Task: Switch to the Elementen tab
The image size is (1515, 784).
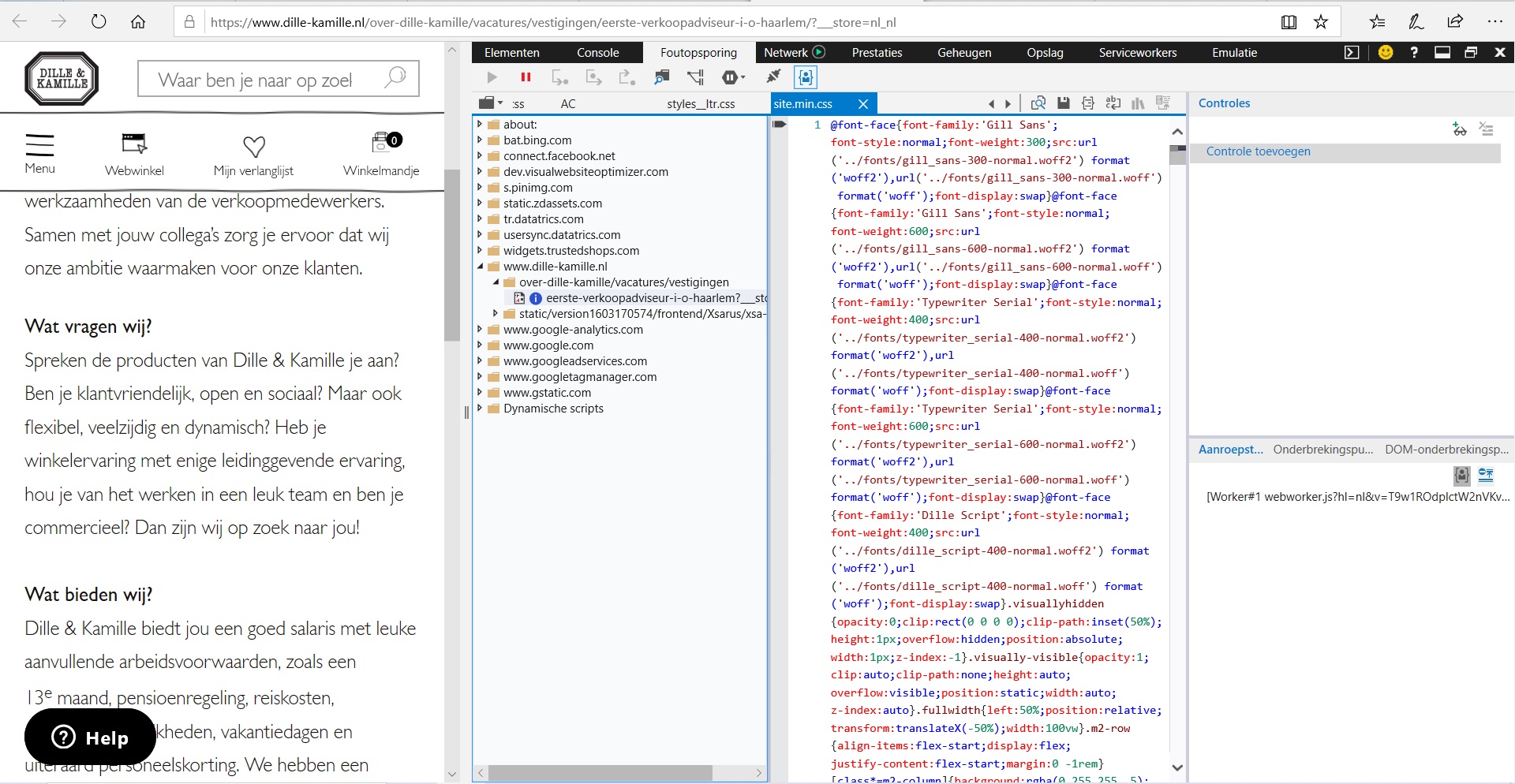Action: click(511, 53)
